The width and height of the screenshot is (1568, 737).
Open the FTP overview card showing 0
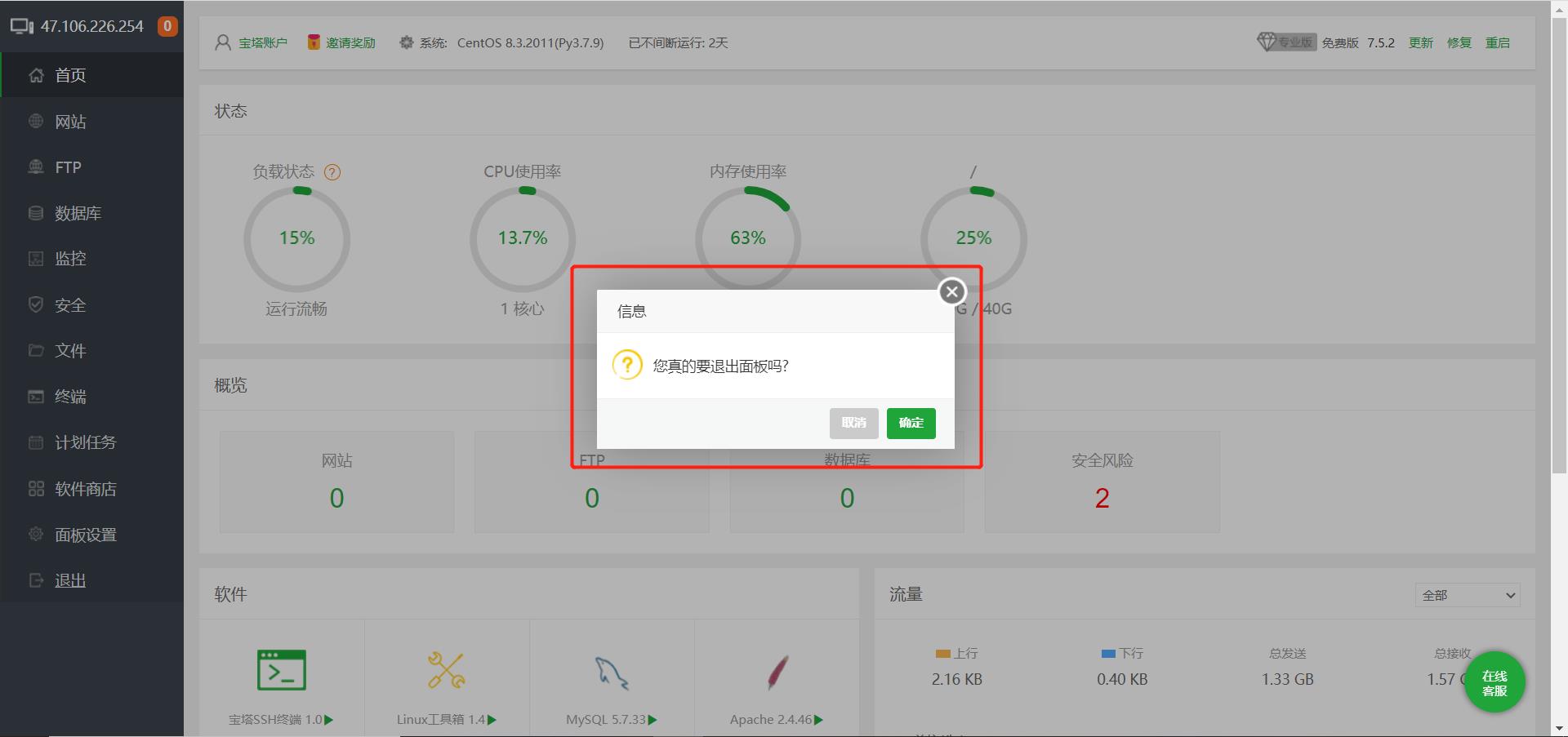coord(592,482)
